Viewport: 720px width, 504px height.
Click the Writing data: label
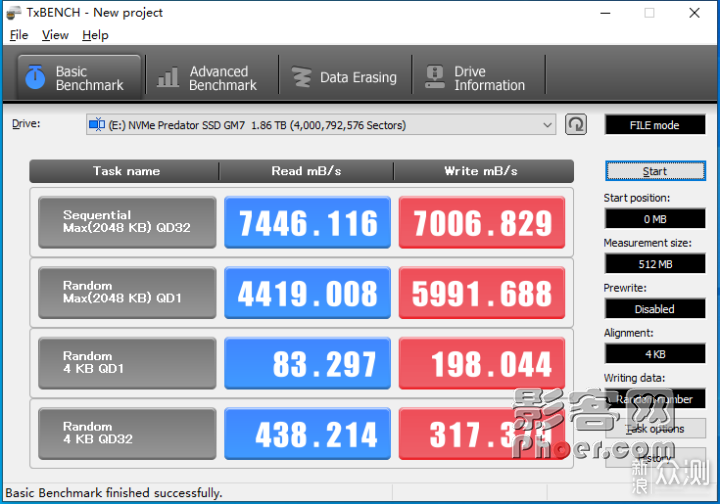tap(634, 378)
